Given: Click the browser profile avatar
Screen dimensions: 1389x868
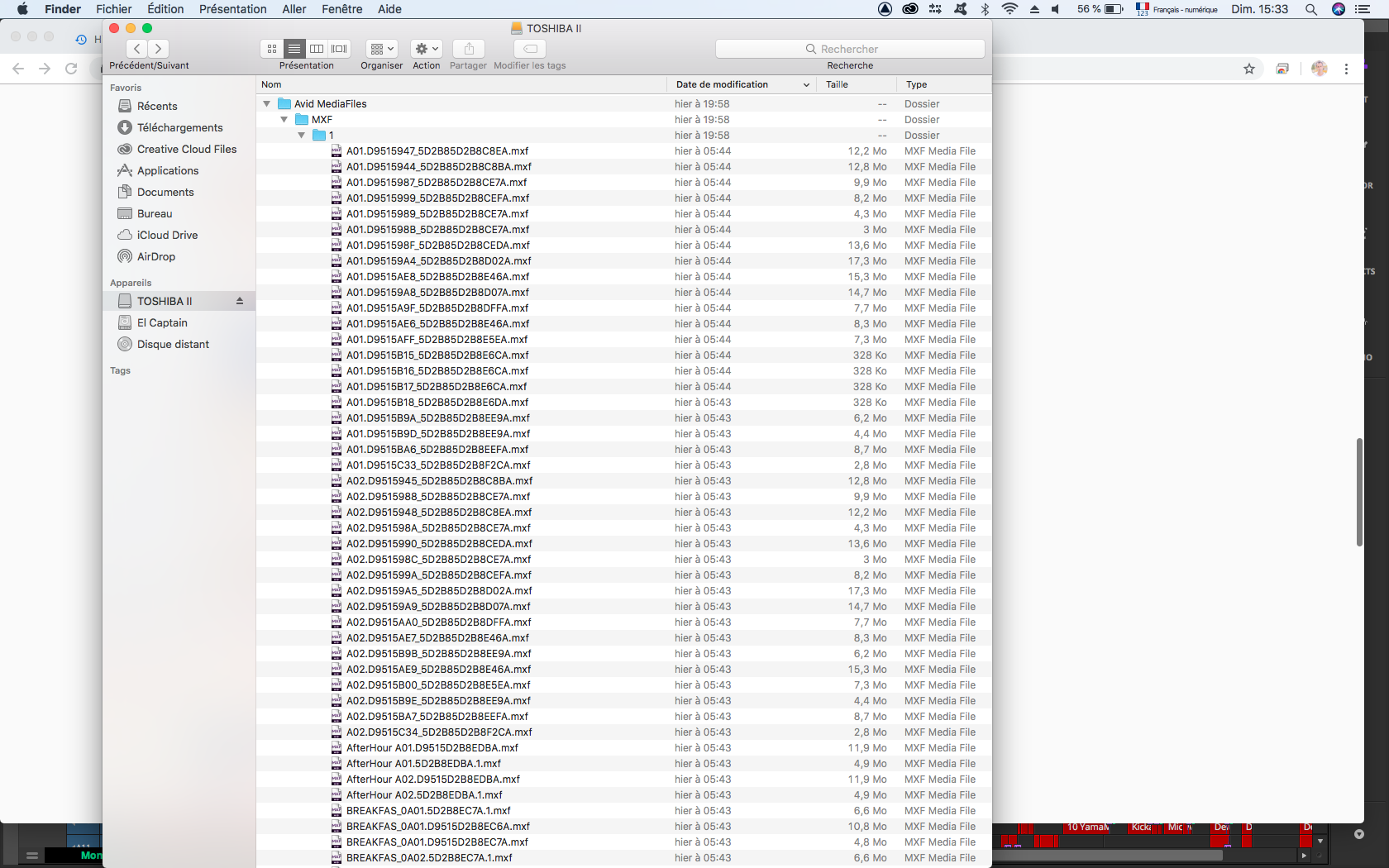Looking at the screenshot, I should pyautogui.click(x=1320, y=69).
